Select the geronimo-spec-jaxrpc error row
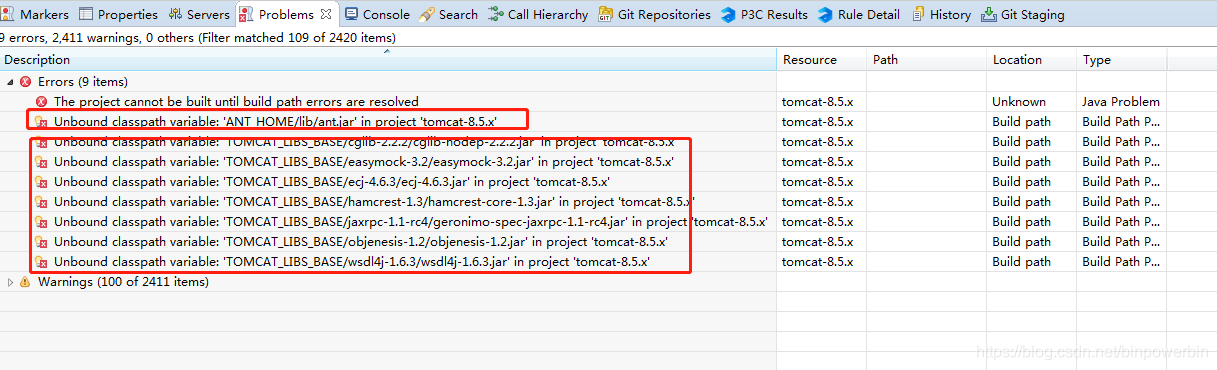The height and width of the screenshot is (370, 1217). pyautogui.click(x=608, y=221)
